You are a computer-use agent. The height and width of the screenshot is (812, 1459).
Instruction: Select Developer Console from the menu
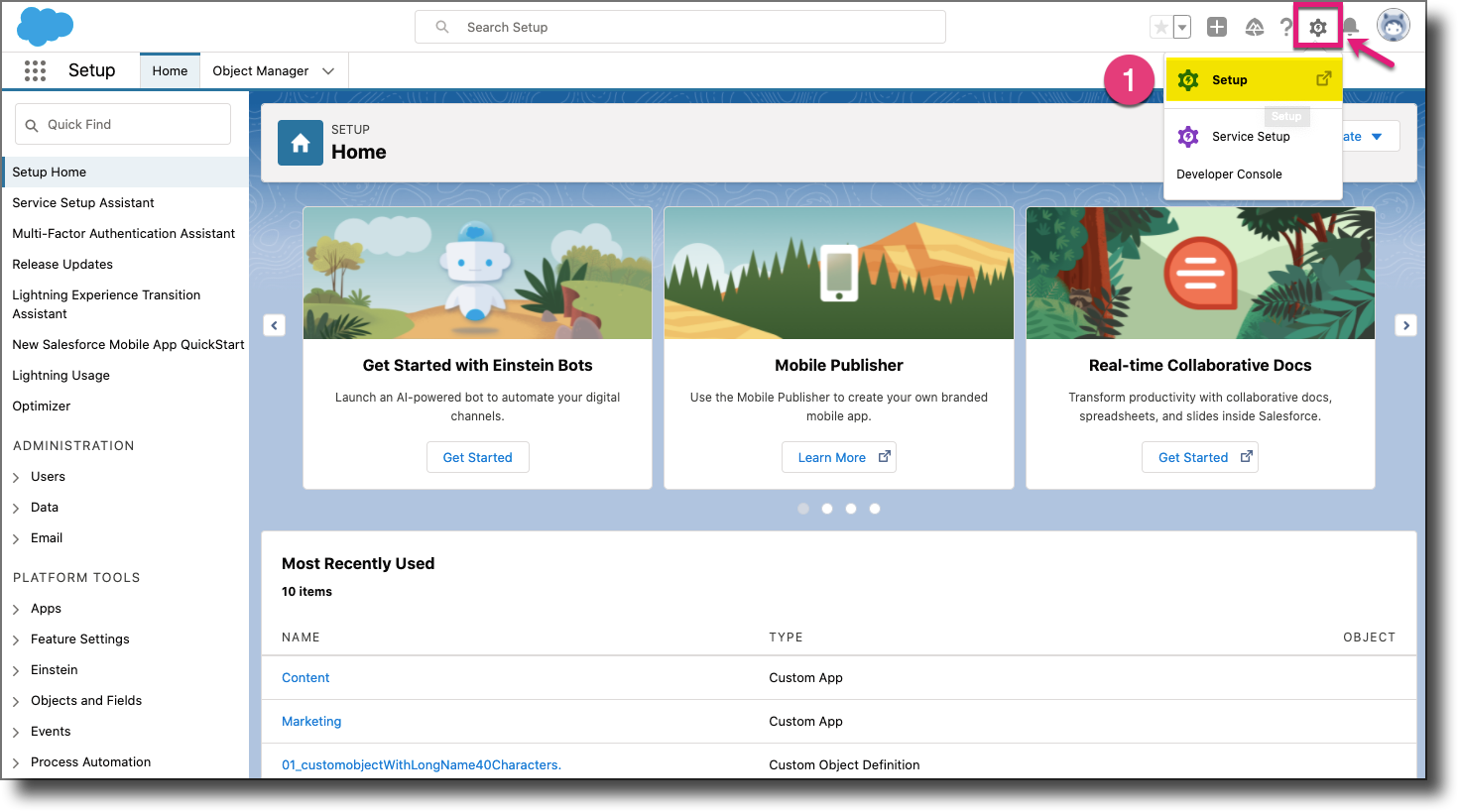pyautogui.click(x=1229, y=174)
